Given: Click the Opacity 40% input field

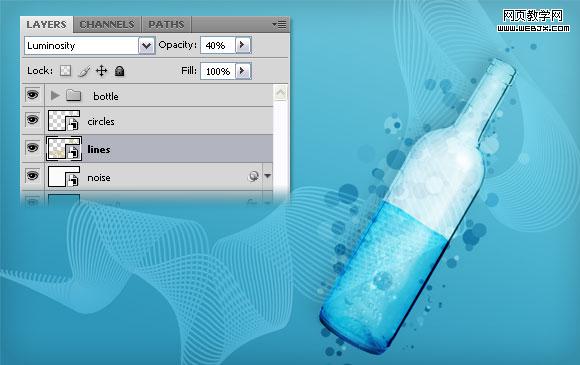Looking at the screenshot, I should [x=218, y=45].
